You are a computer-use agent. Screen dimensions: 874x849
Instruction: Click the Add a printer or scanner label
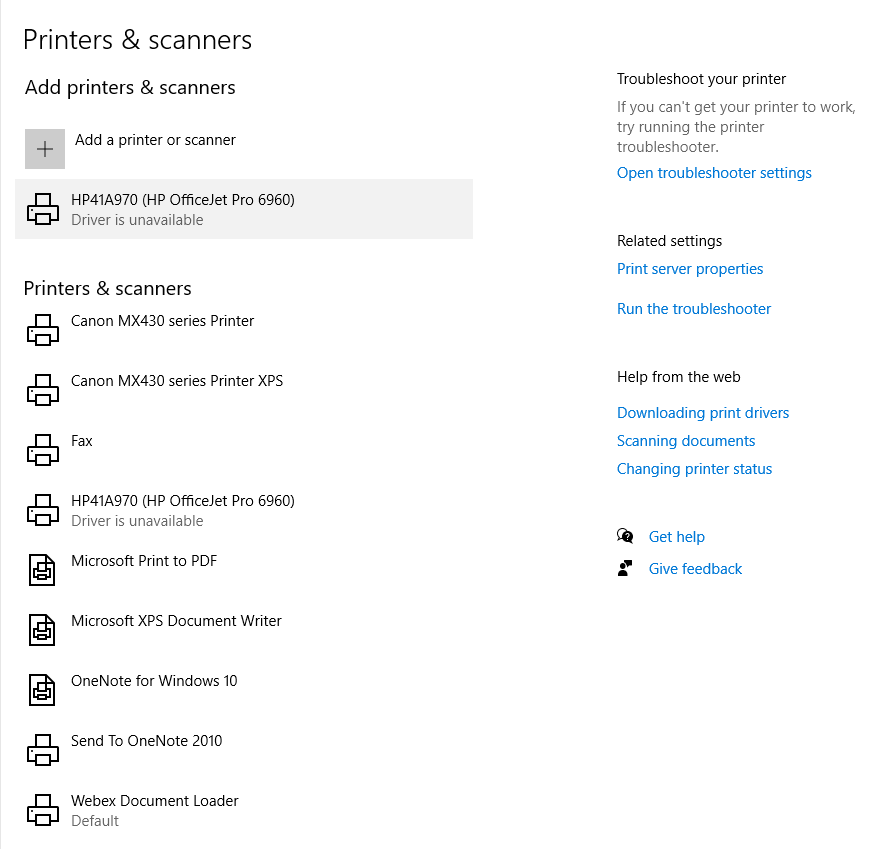pyautogui.click(x=155, y=140)
